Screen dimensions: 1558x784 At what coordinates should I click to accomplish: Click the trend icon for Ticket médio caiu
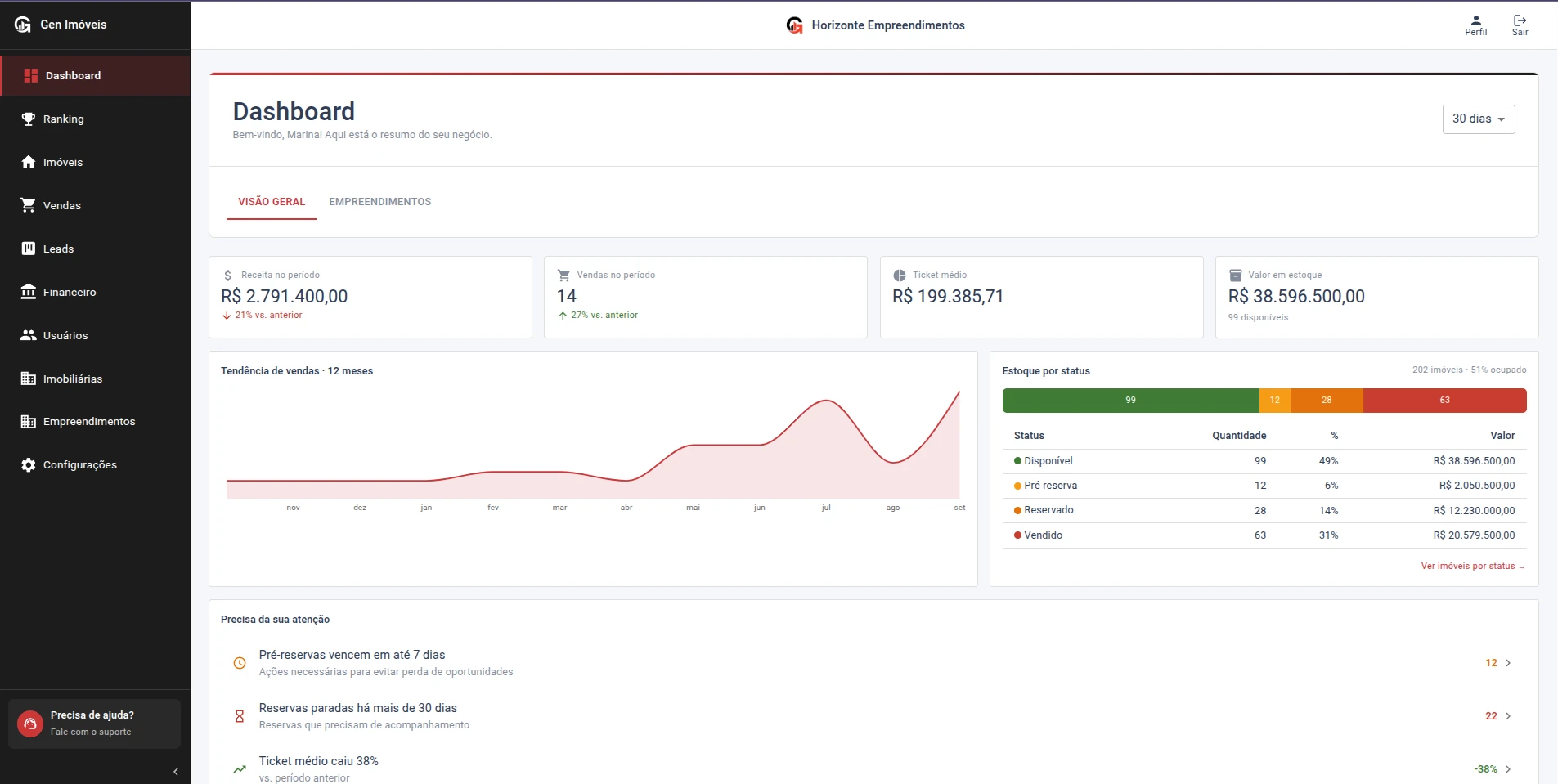point(240,769)
